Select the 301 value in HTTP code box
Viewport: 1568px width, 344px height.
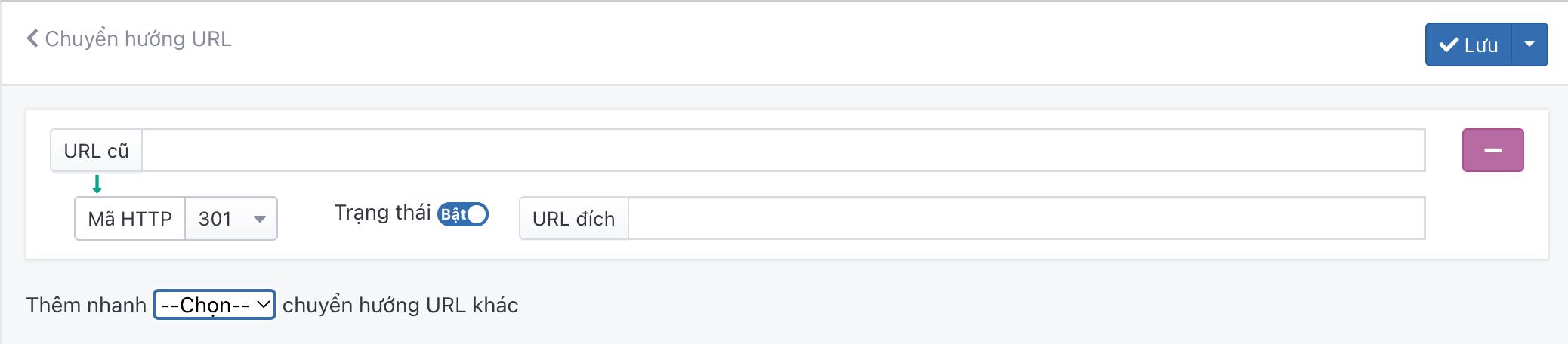(215, 219)
